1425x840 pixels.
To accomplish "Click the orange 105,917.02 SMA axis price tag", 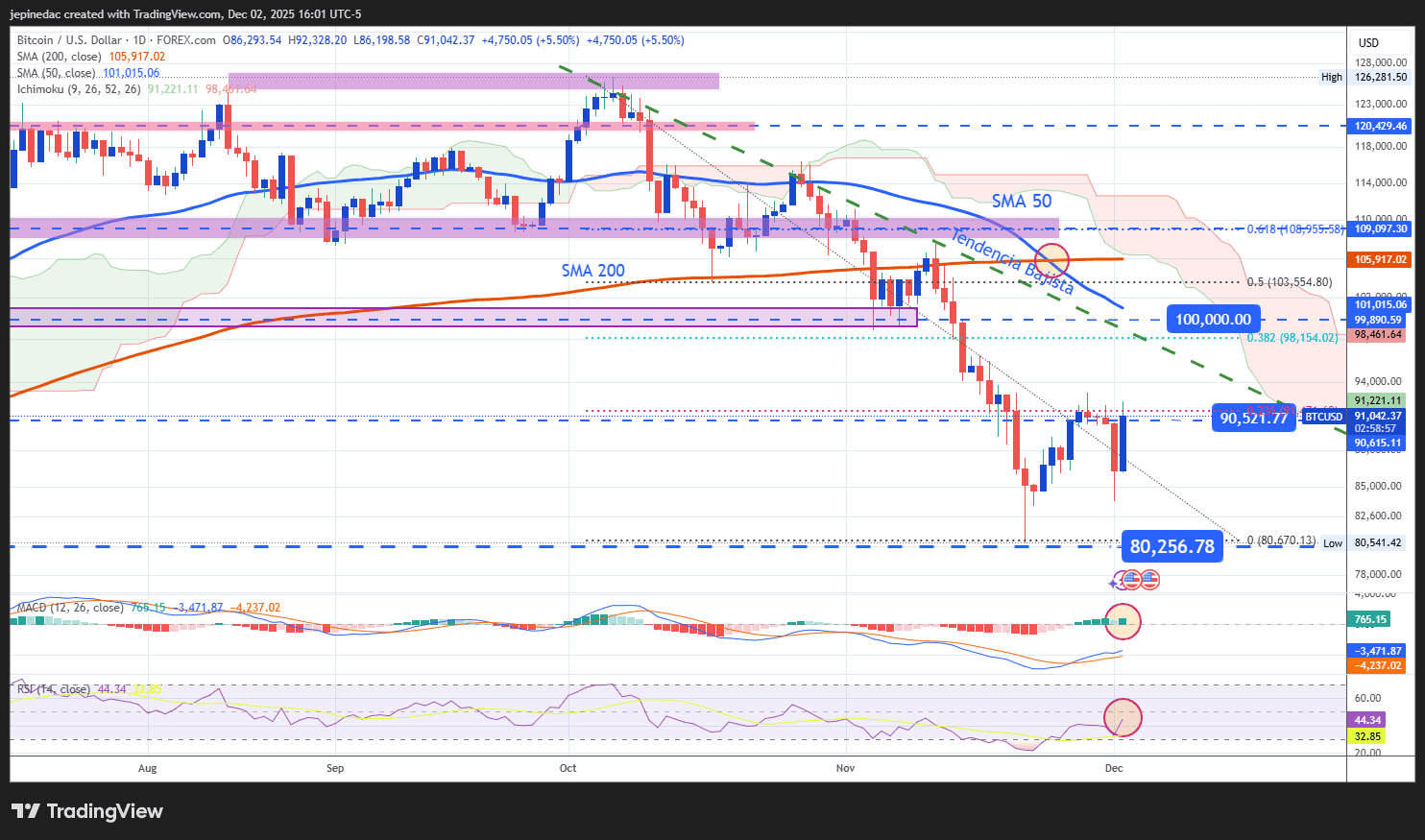I will [x=1380, y=259].
